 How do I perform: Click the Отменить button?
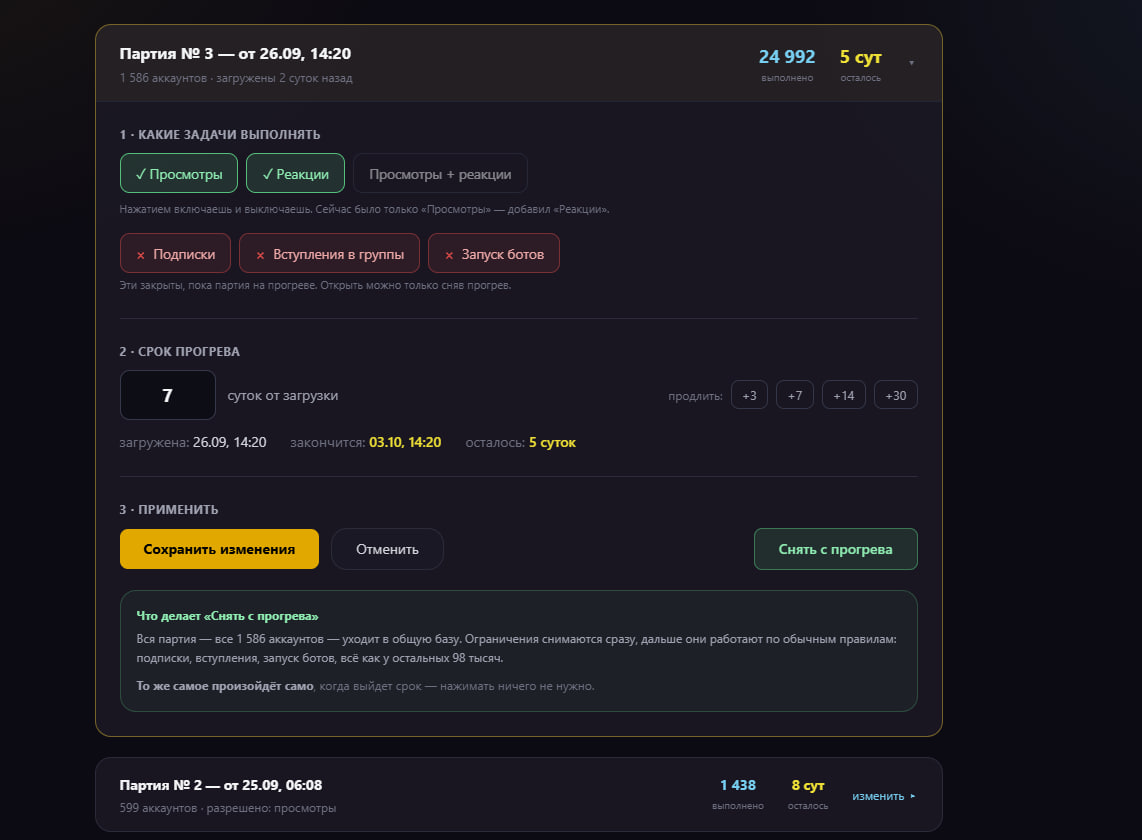point(387,549)
